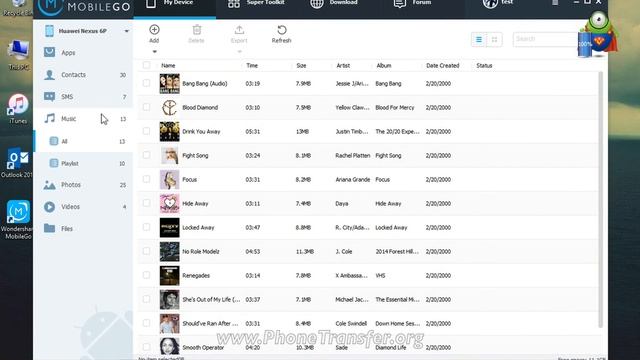Switch to list view icon

tap(479, 40)
